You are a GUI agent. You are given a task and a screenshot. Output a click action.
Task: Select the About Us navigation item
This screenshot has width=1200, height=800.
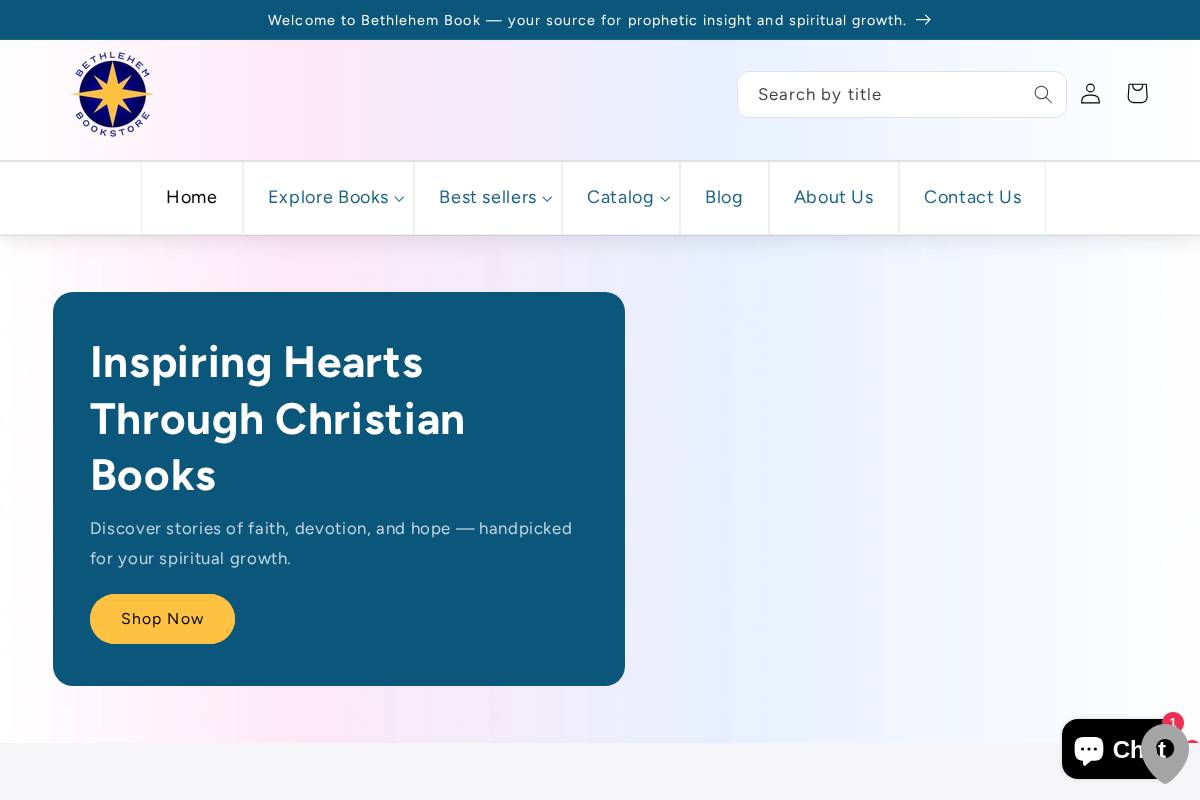833,197
